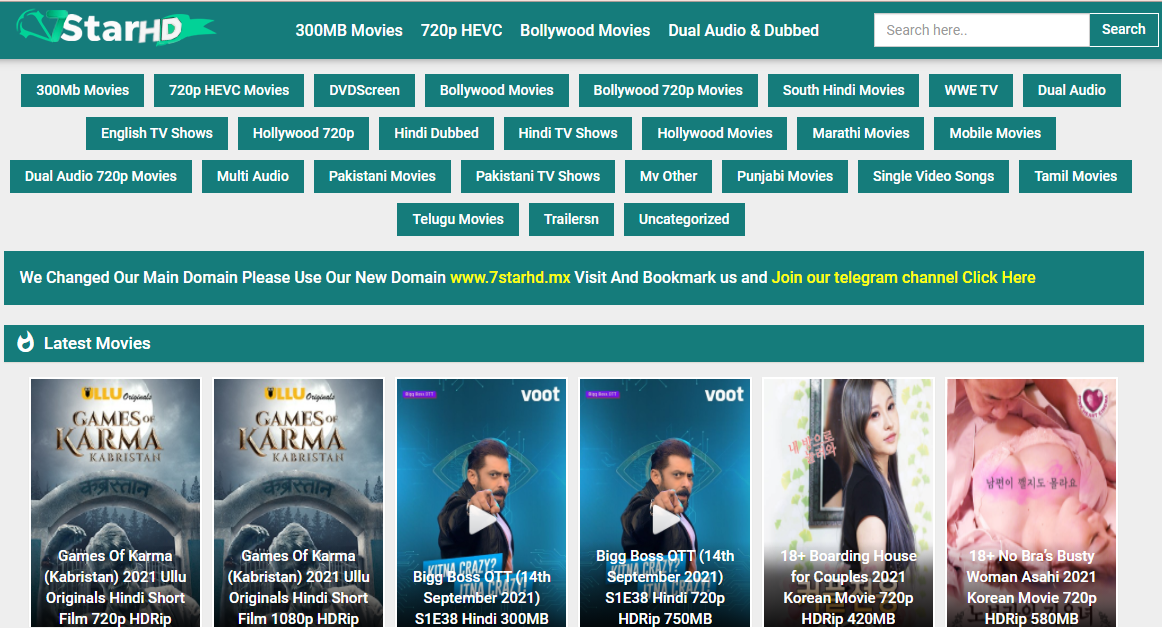Screen dimensions: 1162x628
Task: Open Games Of Karma 1080p HDRip poster
Action: point(299,503)
